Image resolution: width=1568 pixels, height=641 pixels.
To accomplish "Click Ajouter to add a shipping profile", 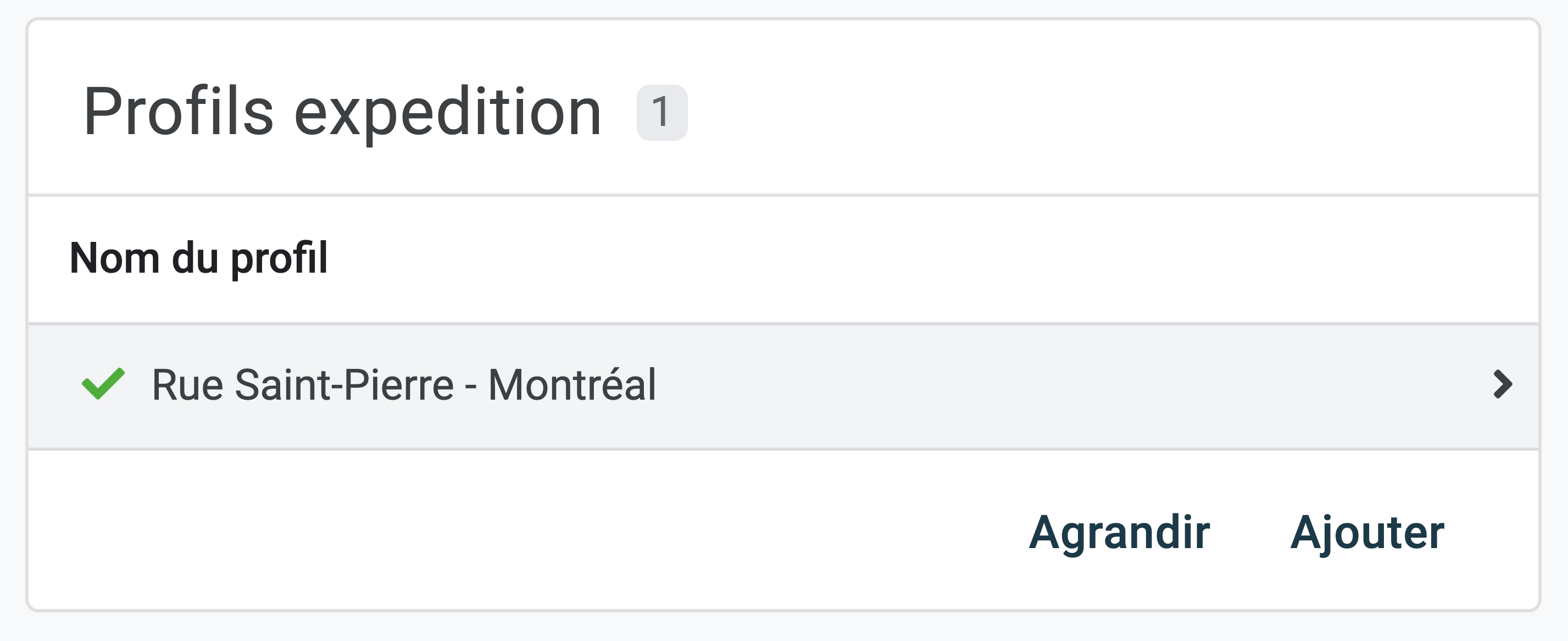I will coord(1366,533).
